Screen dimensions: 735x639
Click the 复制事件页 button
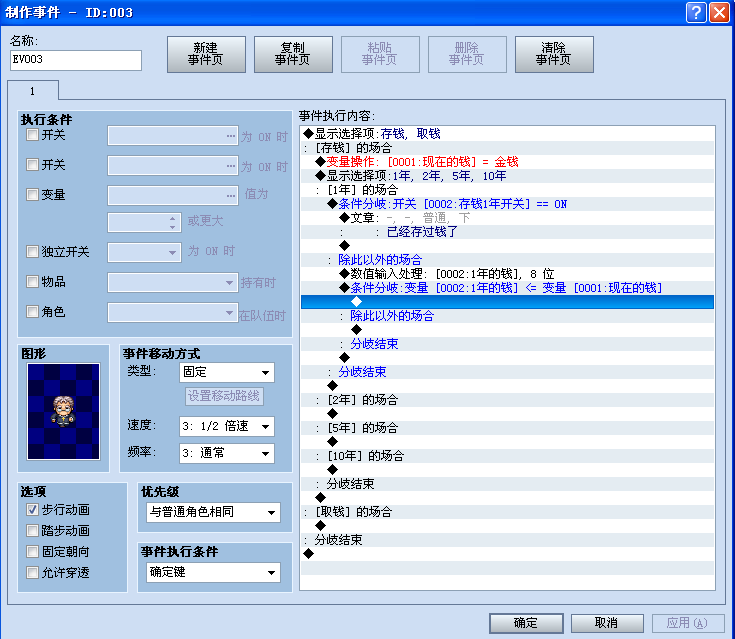(x=293, y=54)
